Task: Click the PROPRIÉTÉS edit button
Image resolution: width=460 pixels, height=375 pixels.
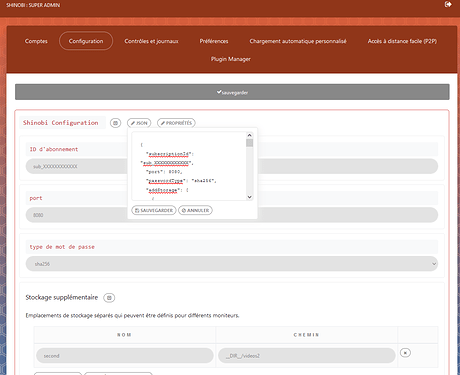Action: (176, 123)
